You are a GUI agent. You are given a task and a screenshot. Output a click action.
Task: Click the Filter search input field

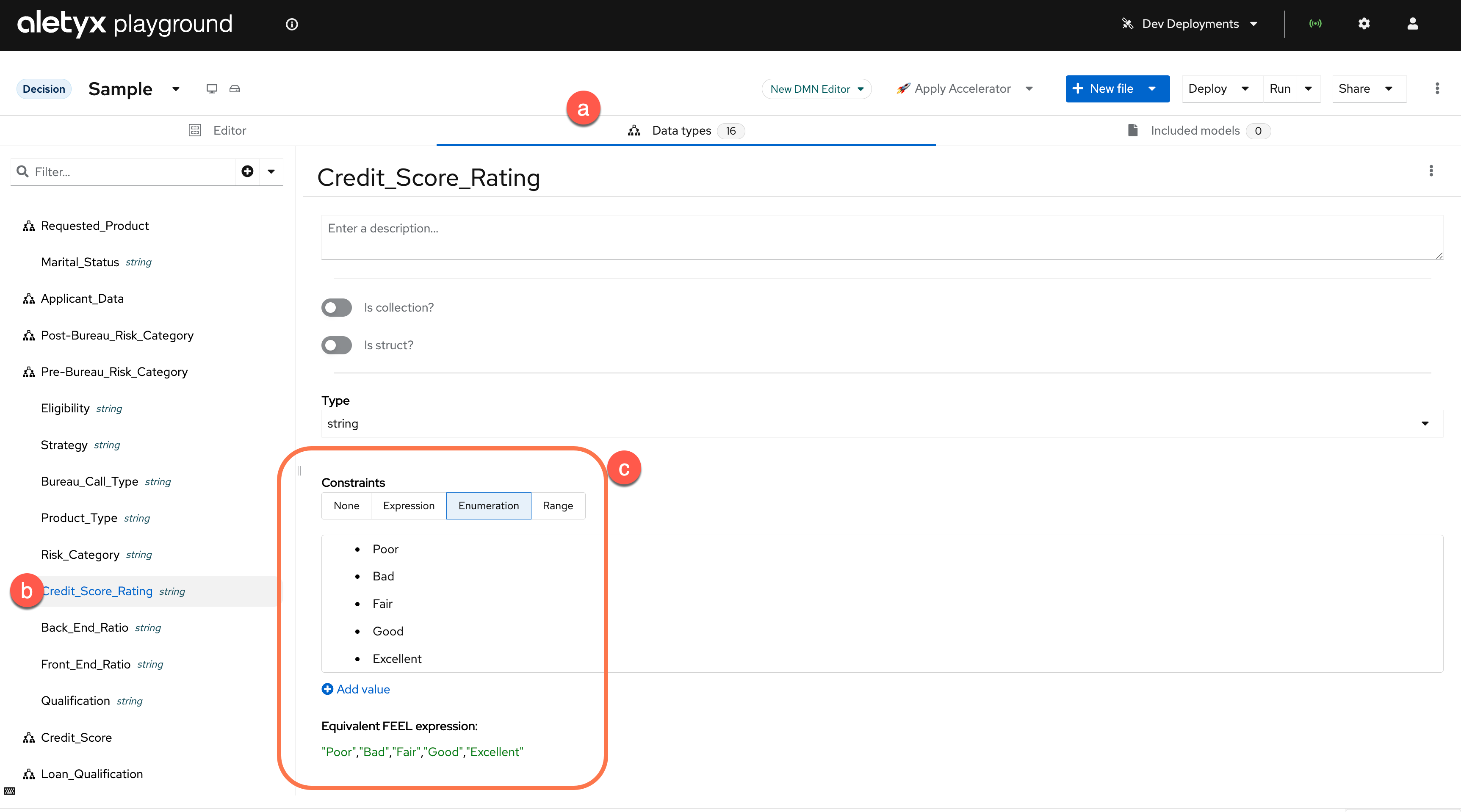pos(130,172)
